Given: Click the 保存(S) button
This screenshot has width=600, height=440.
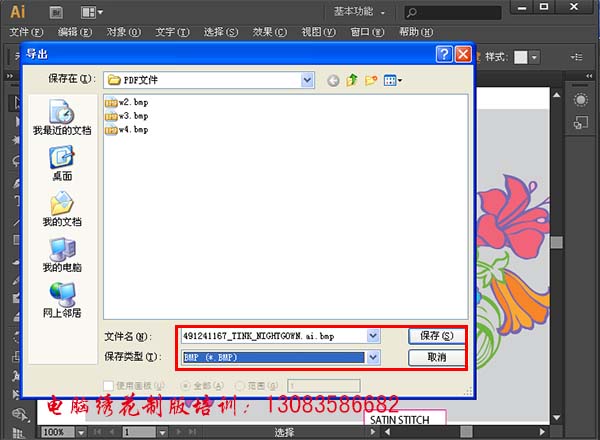Looking at the screenshot, I should coord(436,336).
